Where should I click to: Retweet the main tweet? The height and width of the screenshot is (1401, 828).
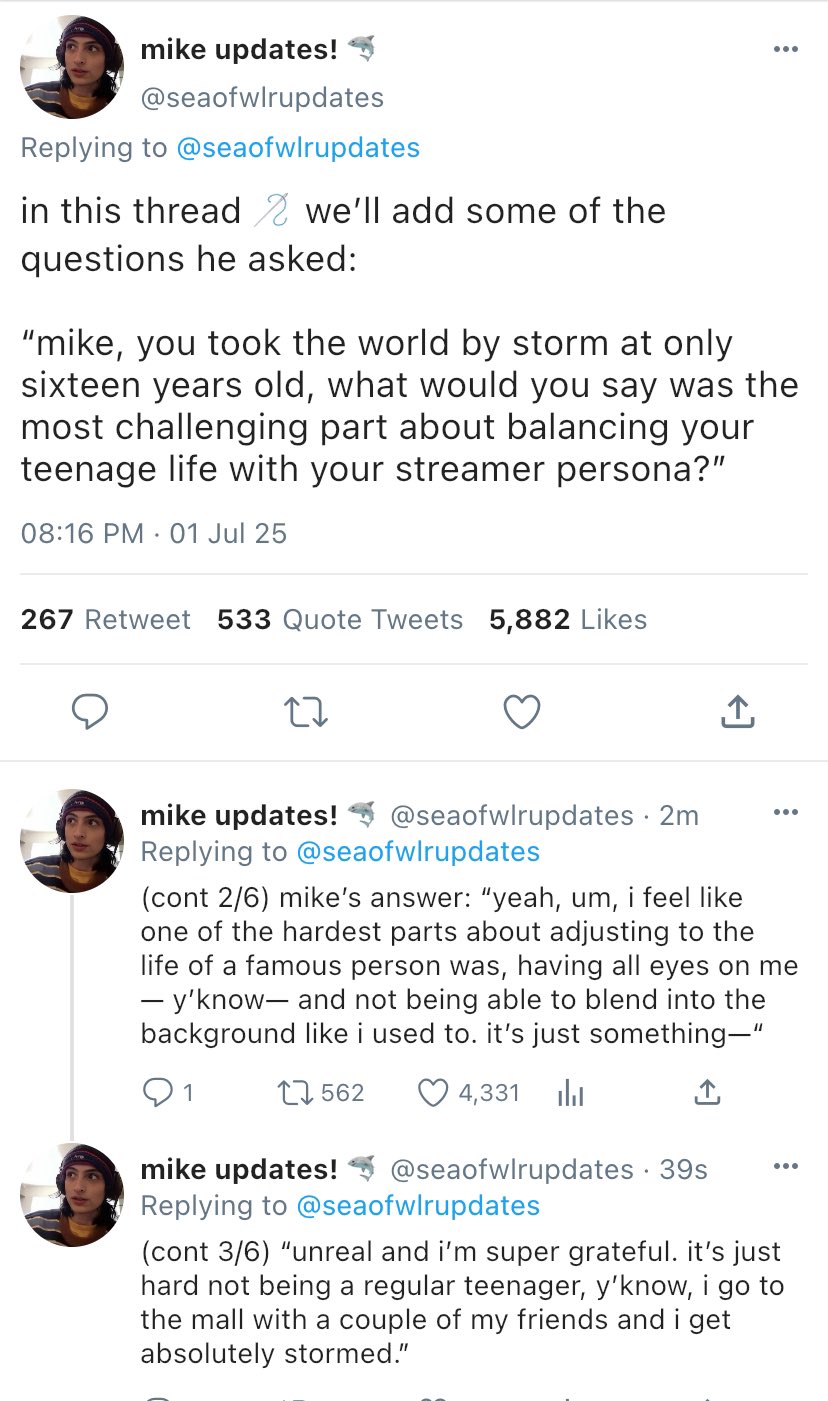tap(304, 711)
